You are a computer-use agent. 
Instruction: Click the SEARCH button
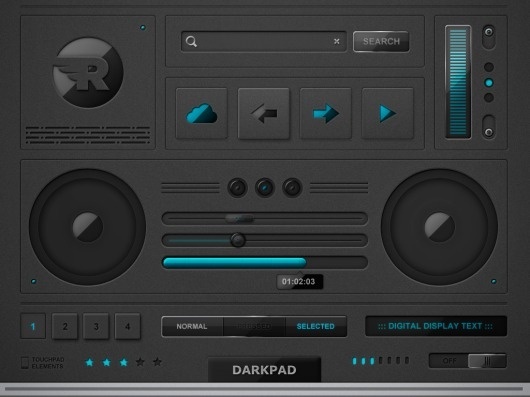381,42
